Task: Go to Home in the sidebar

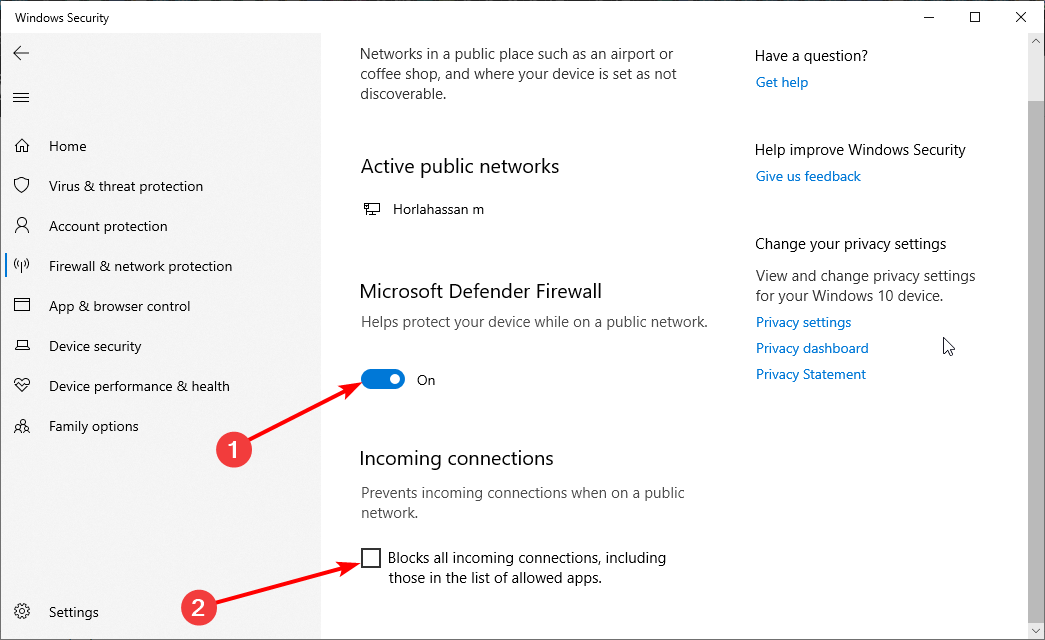Action: 67,146
